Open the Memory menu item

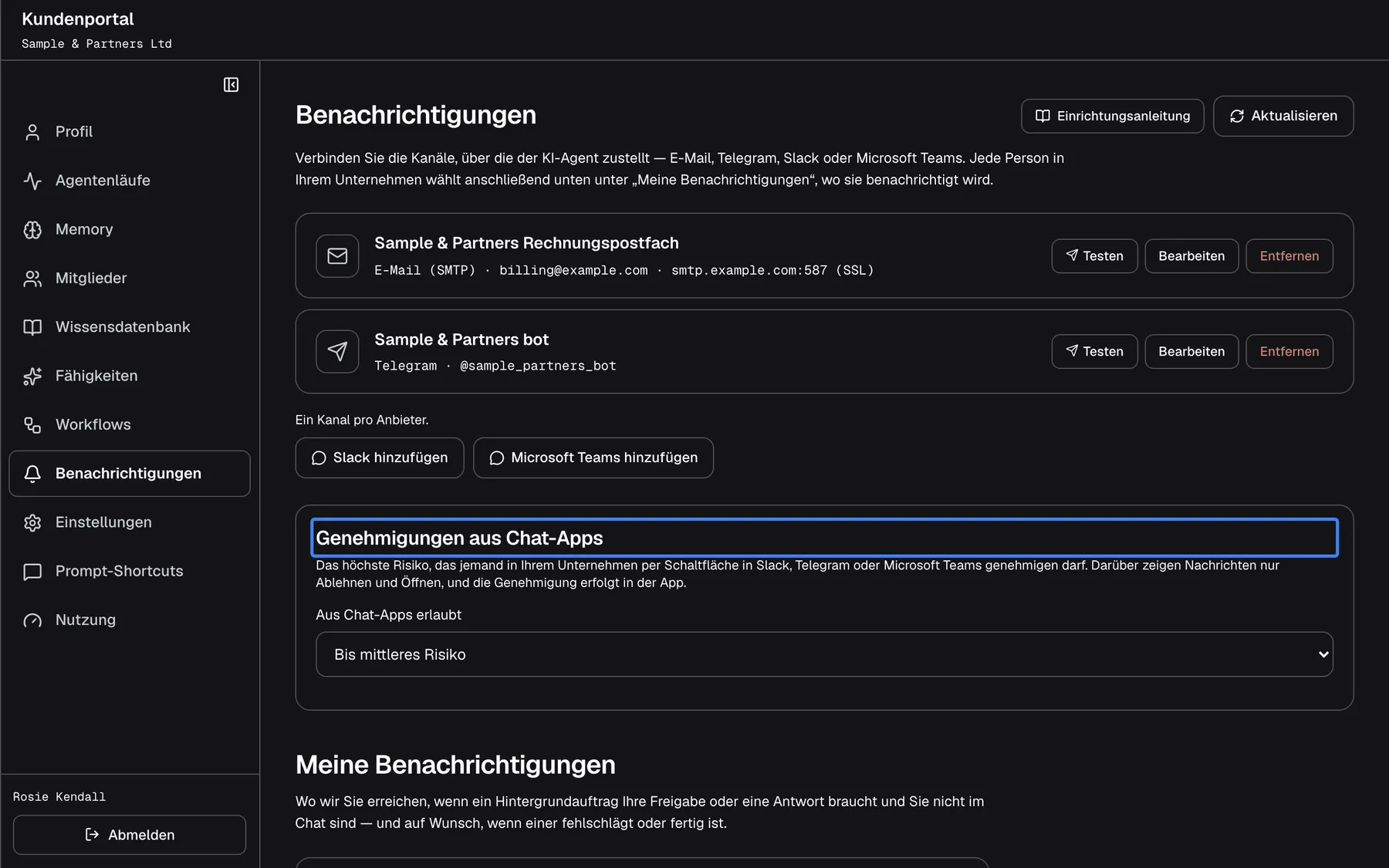pos(130,230)
